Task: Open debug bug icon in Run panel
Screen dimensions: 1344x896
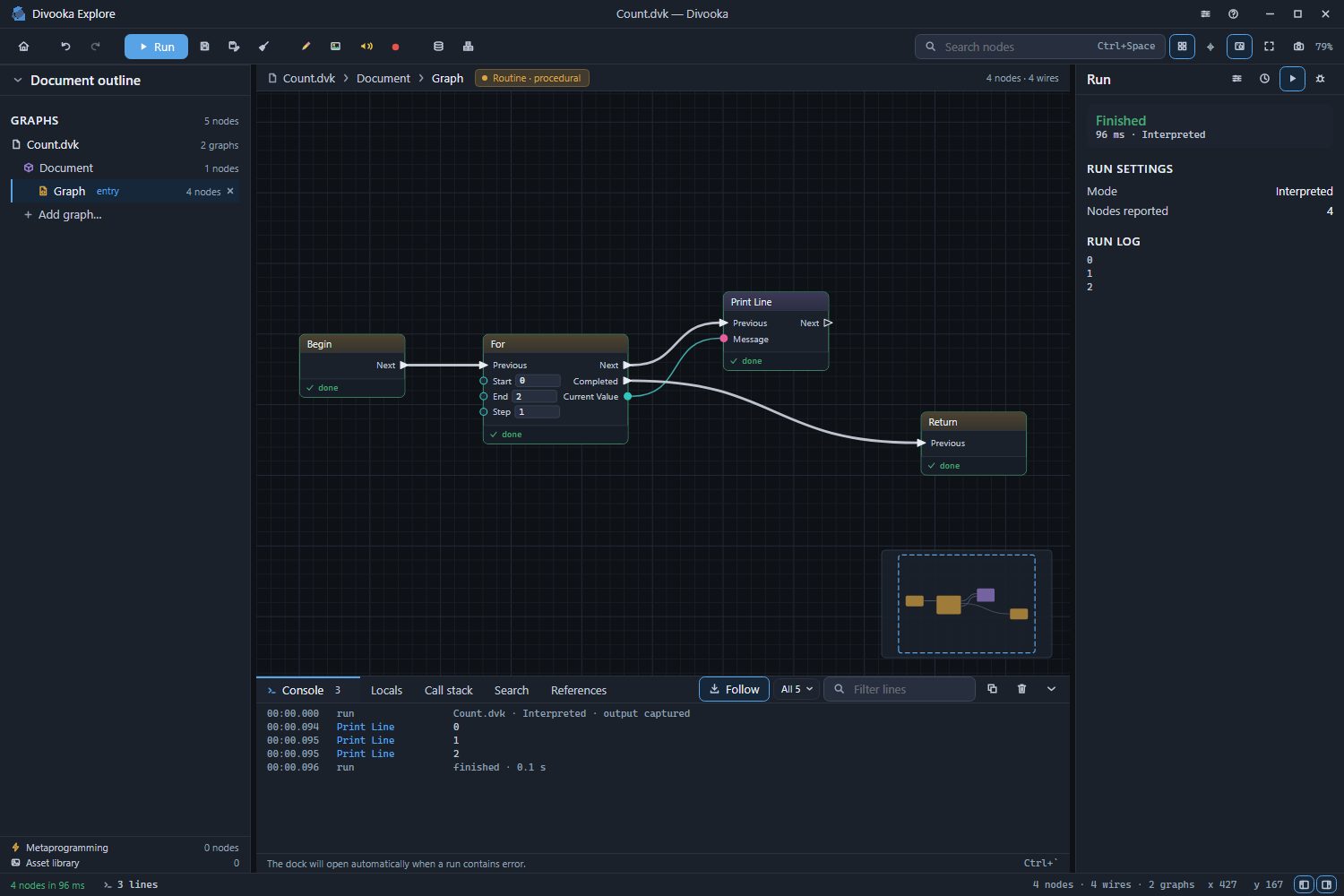Action: (1320, 79)
